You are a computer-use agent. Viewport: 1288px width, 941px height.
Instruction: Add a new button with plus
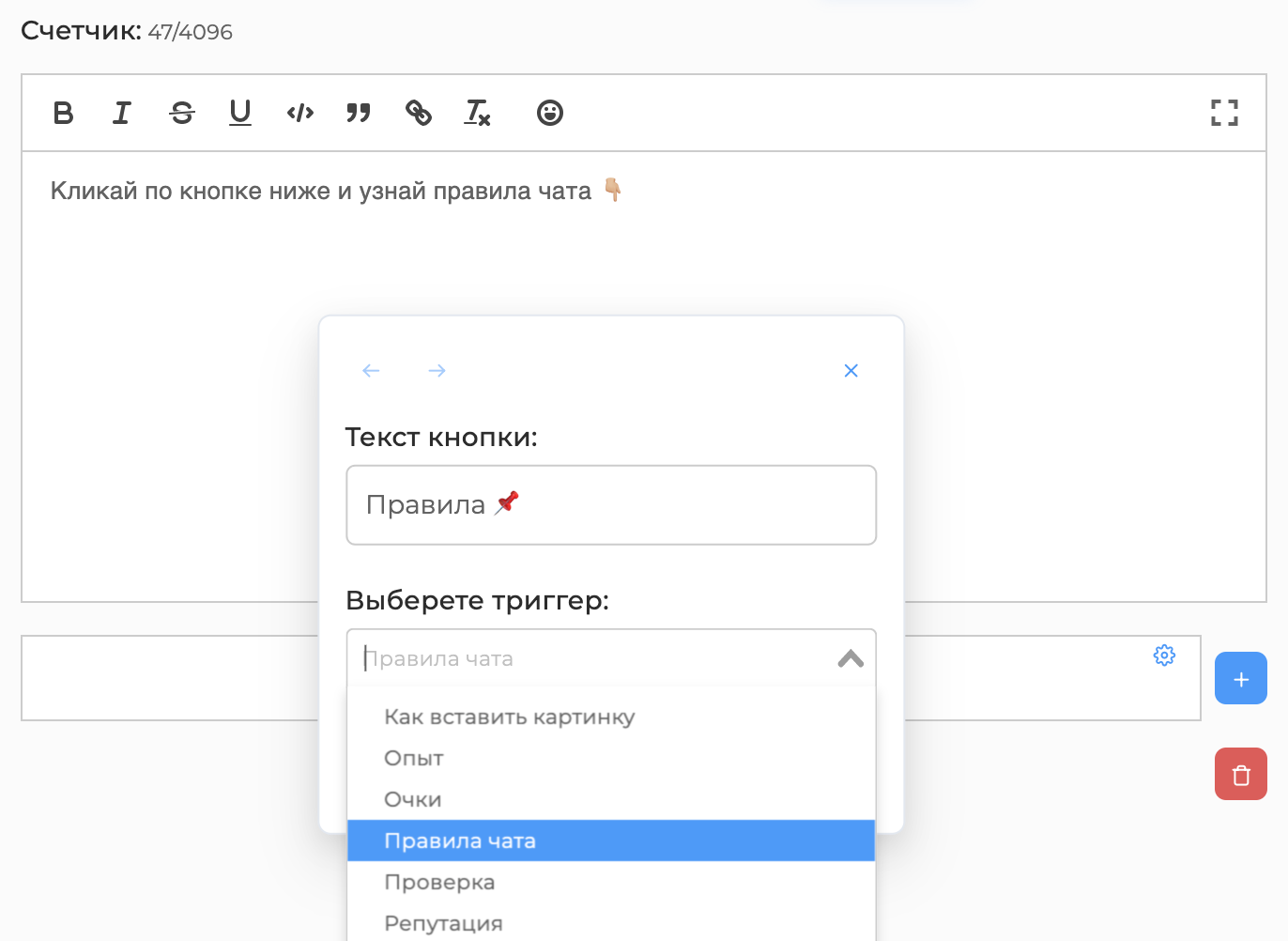point(1241,678)
